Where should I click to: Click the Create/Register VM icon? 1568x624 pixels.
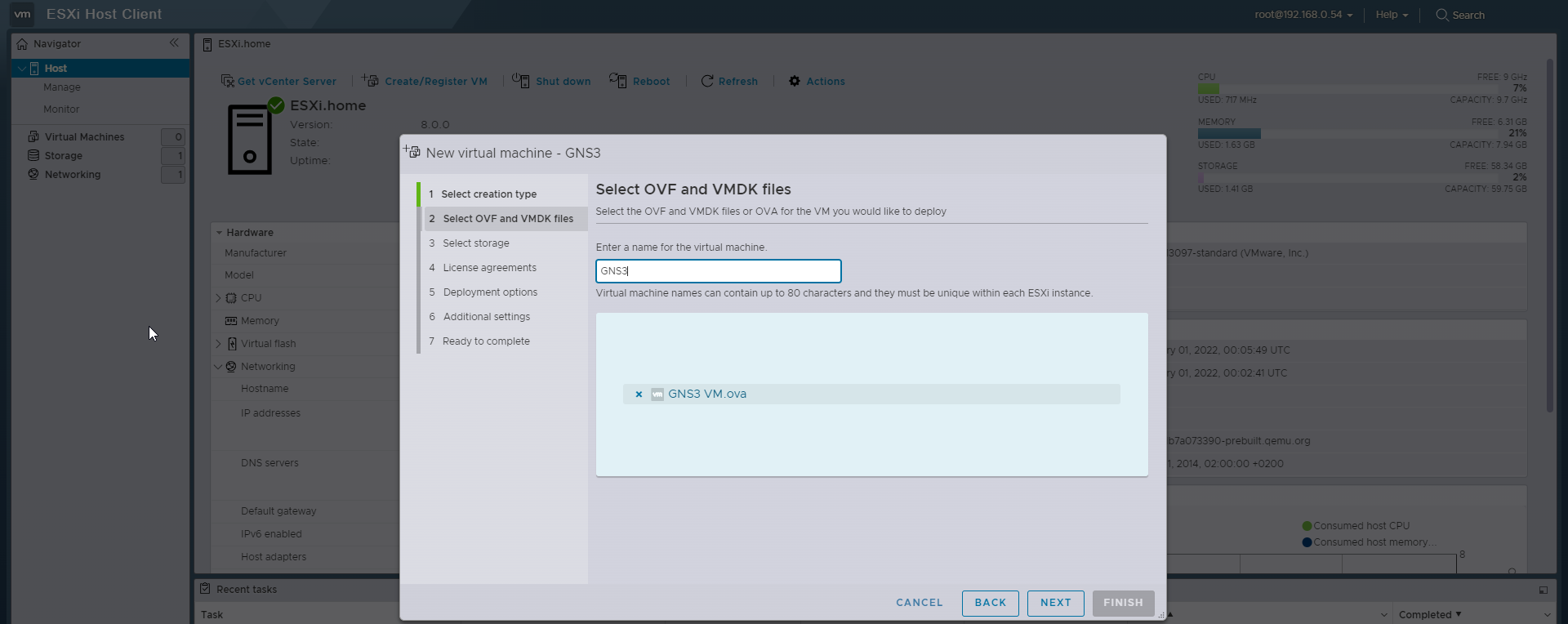click(371, 81)
